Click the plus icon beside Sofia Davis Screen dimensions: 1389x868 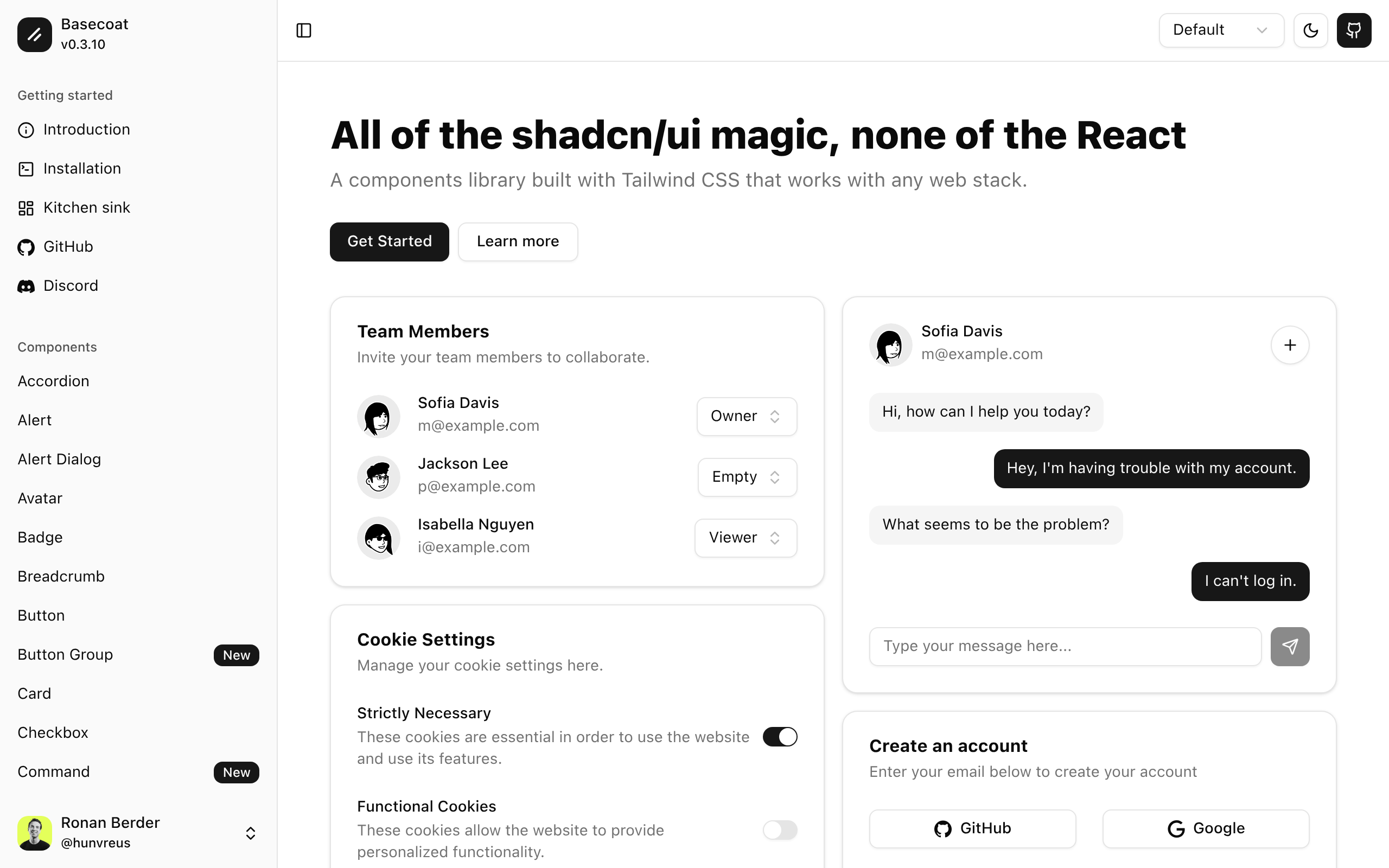point(1290,345)
